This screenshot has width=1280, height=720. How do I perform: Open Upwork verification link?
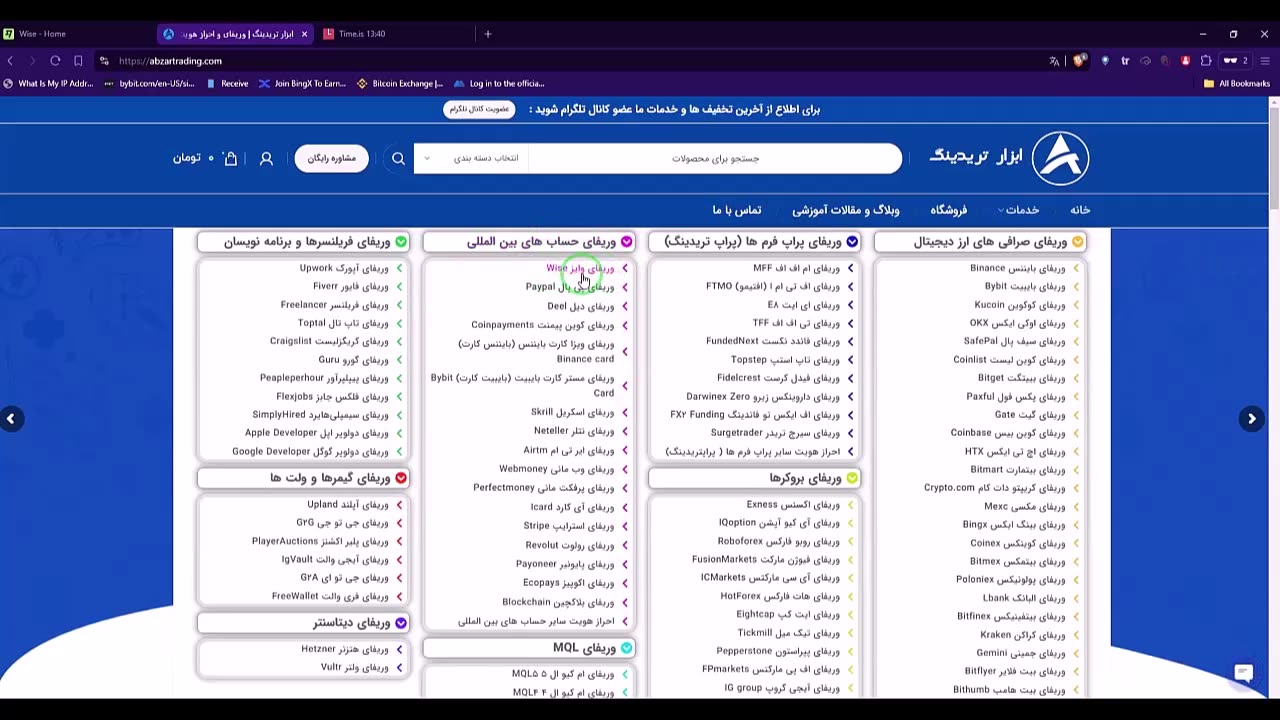click(344, 268)
